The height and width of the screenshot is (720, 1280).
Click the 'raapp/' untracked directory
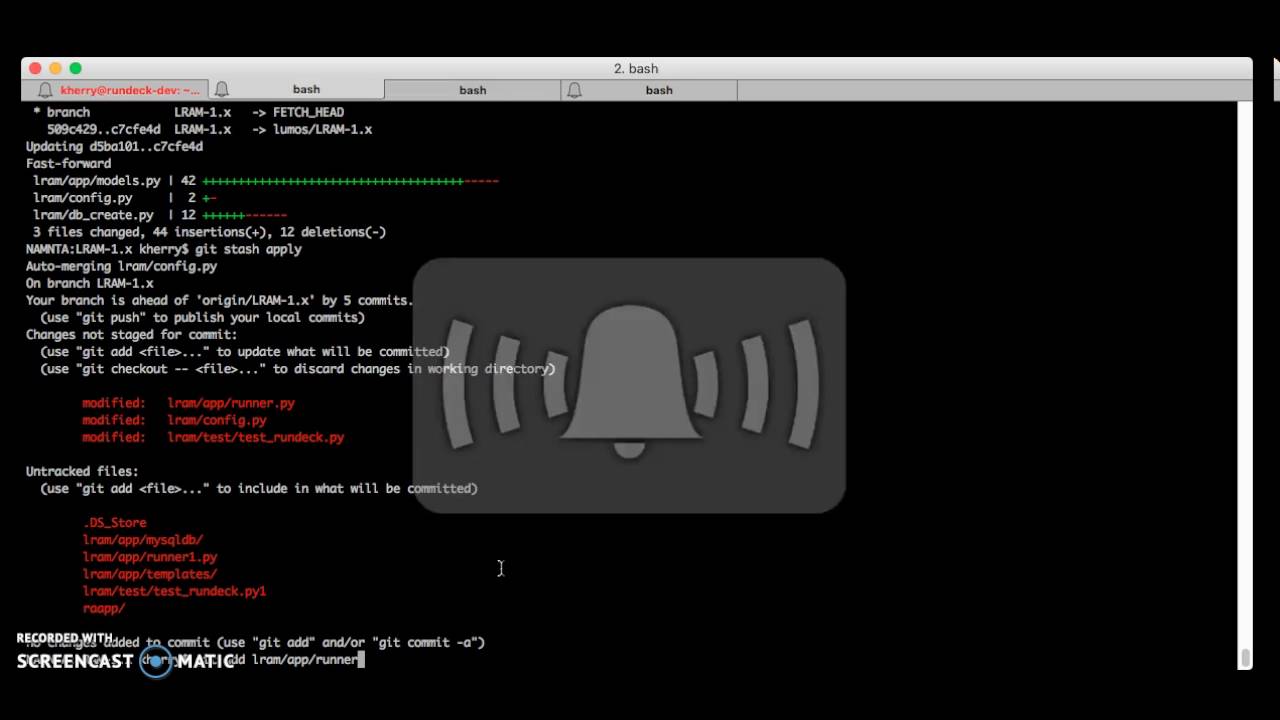click(104, 608)
